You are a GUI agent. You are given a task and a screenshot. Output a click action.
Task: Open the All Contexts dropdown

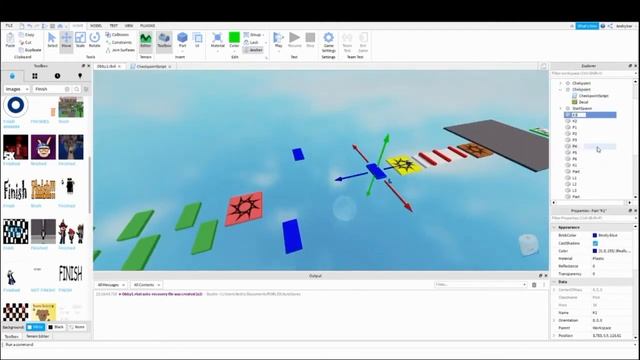pyautogui.click(x=146, y=284)
